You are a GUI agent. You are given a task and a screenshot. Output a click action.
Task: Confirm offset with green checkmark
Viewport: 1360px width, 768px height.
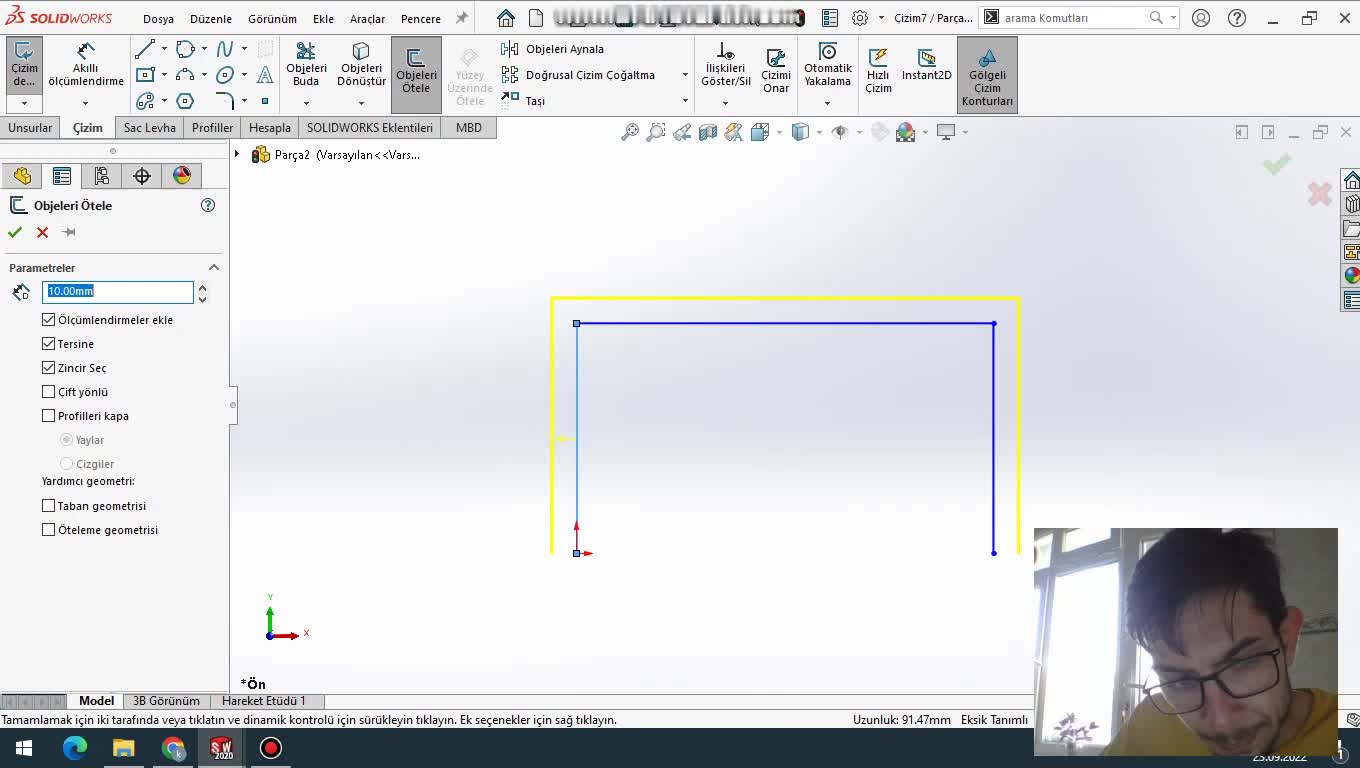[x=15, y=232]
